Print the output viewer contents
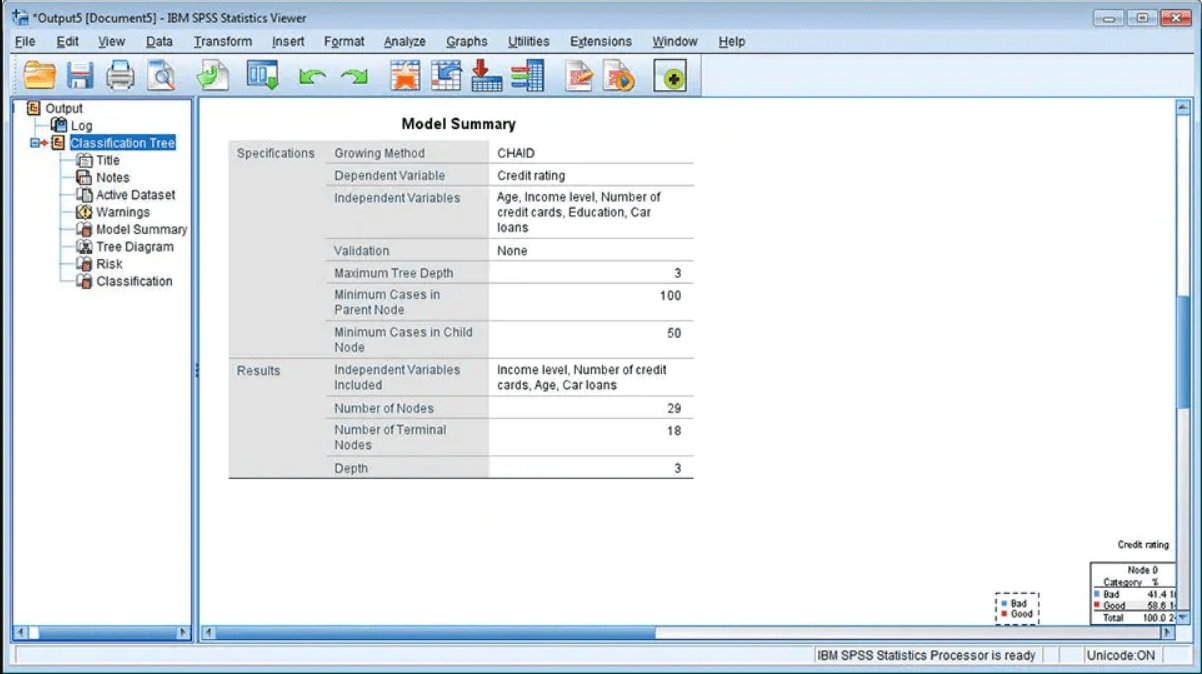 pyautogui.click(x=122, y=75)
